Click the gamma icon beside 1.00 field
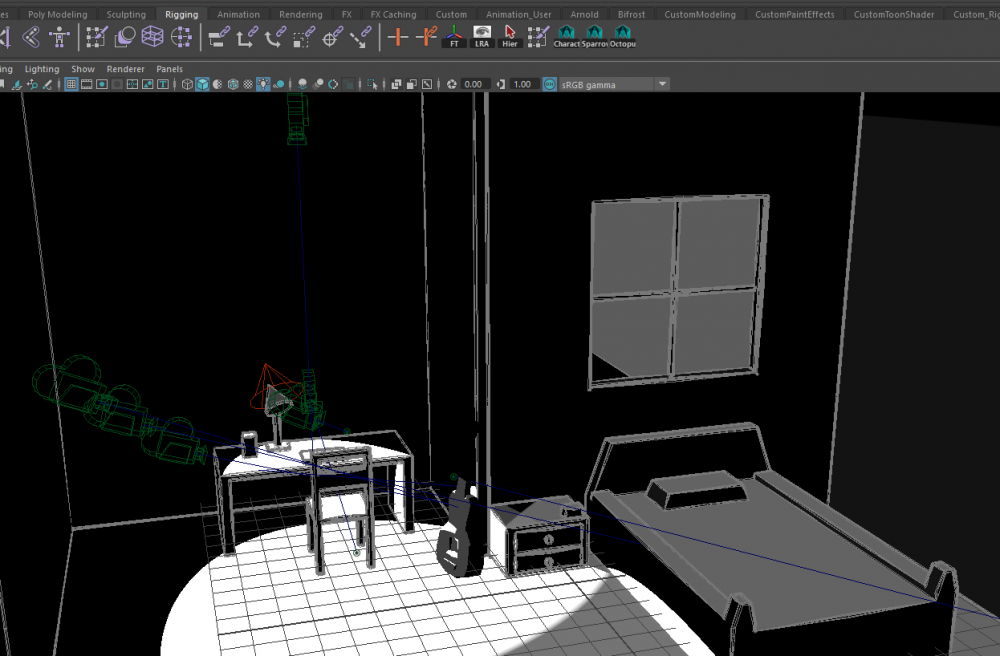 point(501,84)
